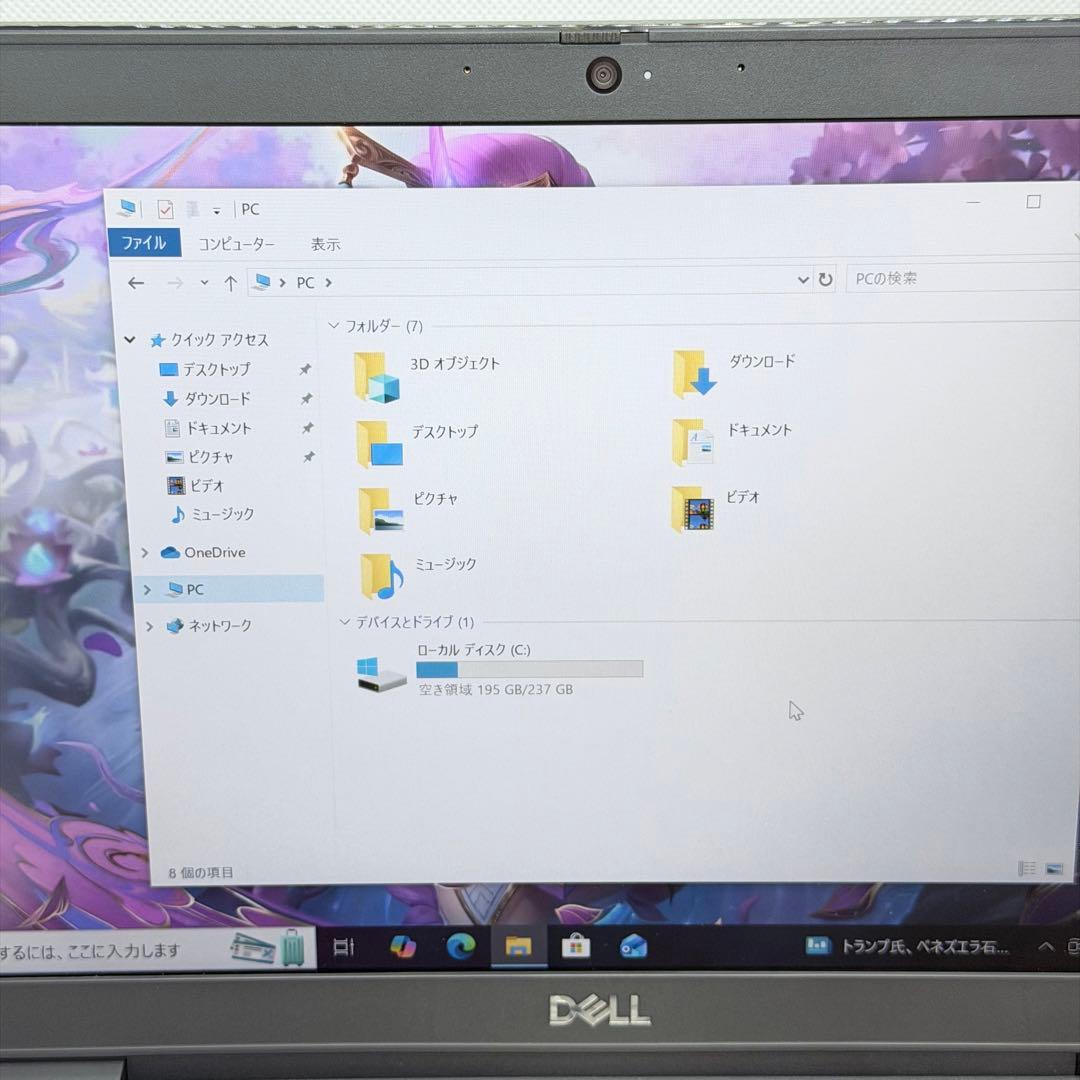Switch to the コンピューター ribbon tab
Screen dimensions: 1080x1080
237,243
